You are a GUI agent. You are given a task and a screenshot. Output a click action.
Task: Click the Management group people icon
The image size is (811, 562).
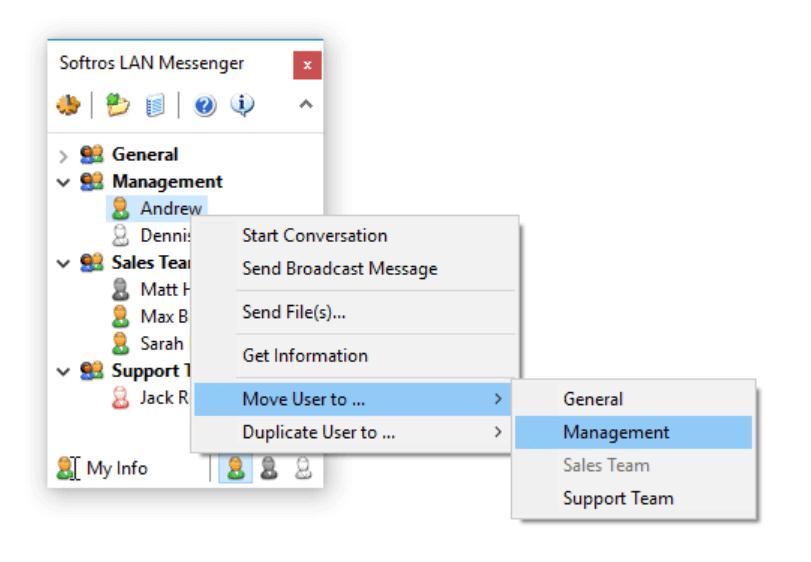[92, 181]
